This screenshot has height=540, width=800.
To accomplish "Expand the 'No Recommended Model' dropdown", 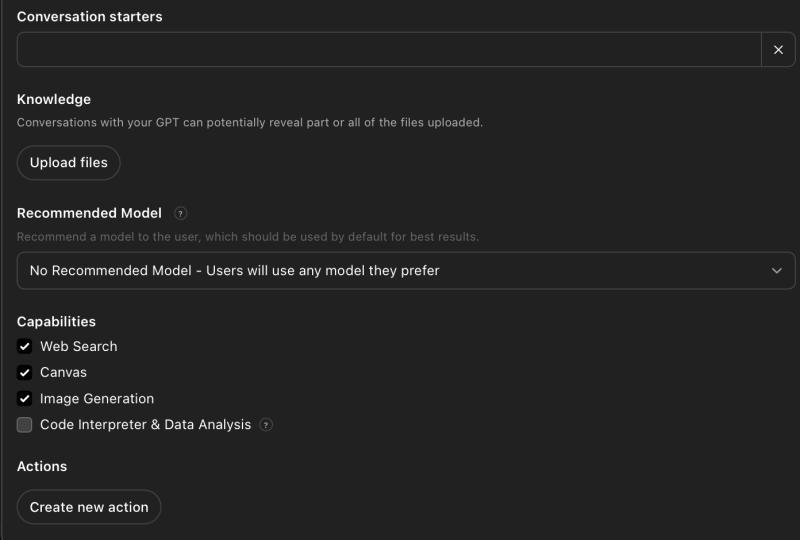I will tap(400, 271).
